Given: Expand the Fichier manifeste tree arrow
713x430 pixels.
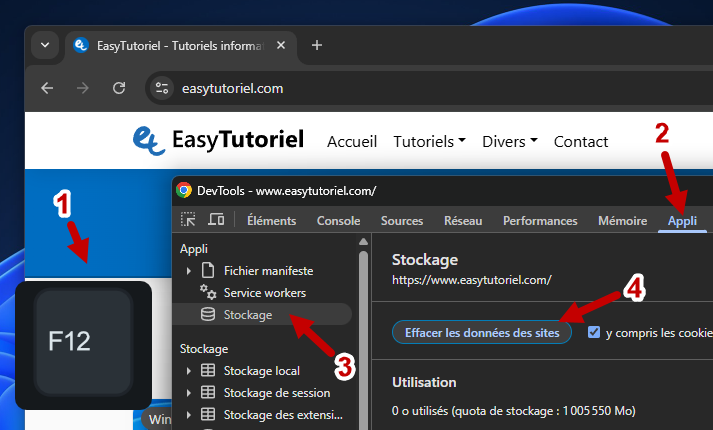Looking at the screenshot, I should [x=188, y=271].
